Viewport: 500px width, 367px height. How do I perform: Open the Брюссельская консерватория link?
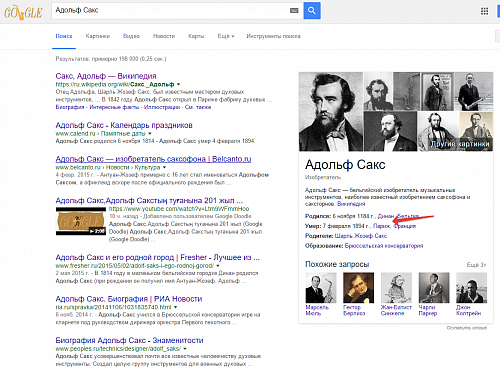[x=384, y=246]
